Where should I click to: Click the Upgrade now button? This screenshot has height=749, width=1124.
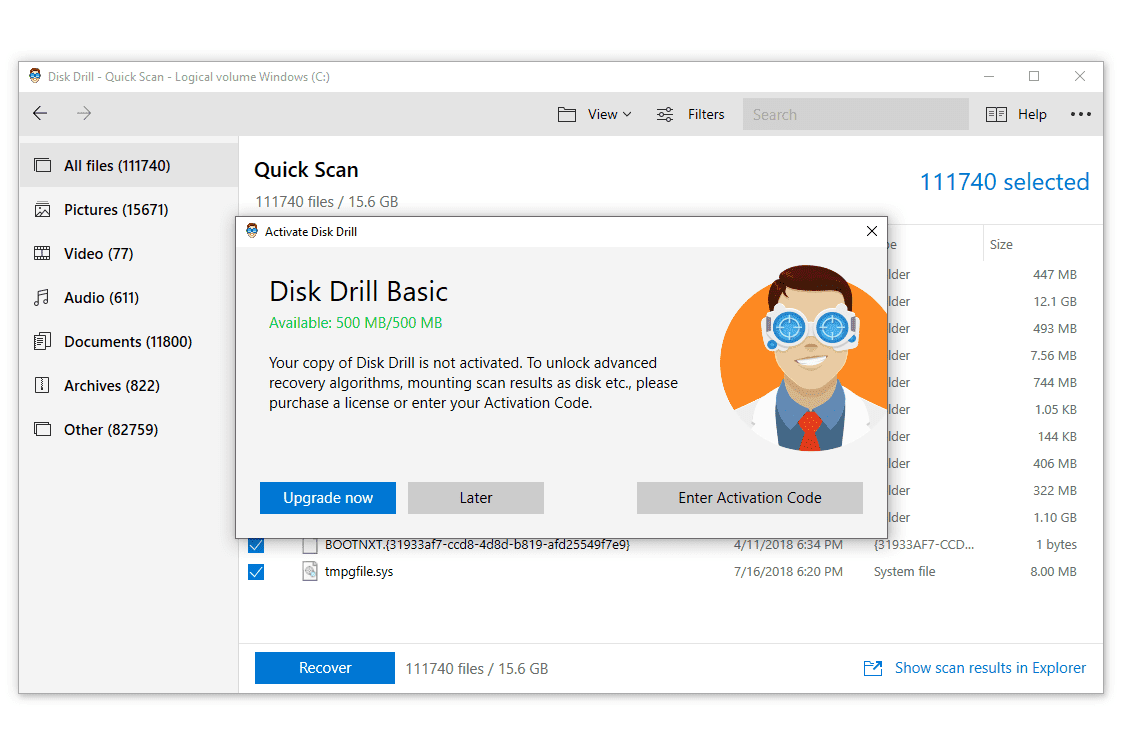(328, 497)
